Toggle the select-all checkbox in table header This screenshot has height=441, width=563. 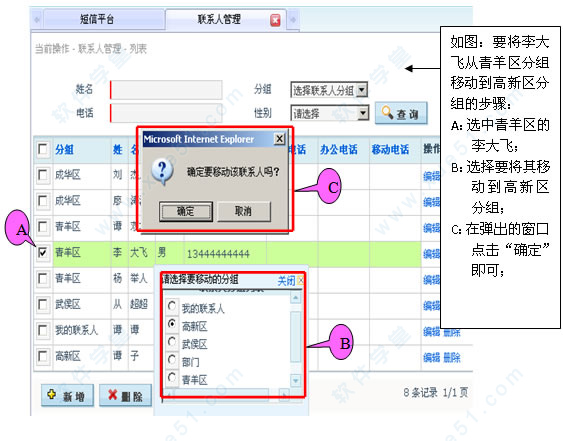coord(43,149)
